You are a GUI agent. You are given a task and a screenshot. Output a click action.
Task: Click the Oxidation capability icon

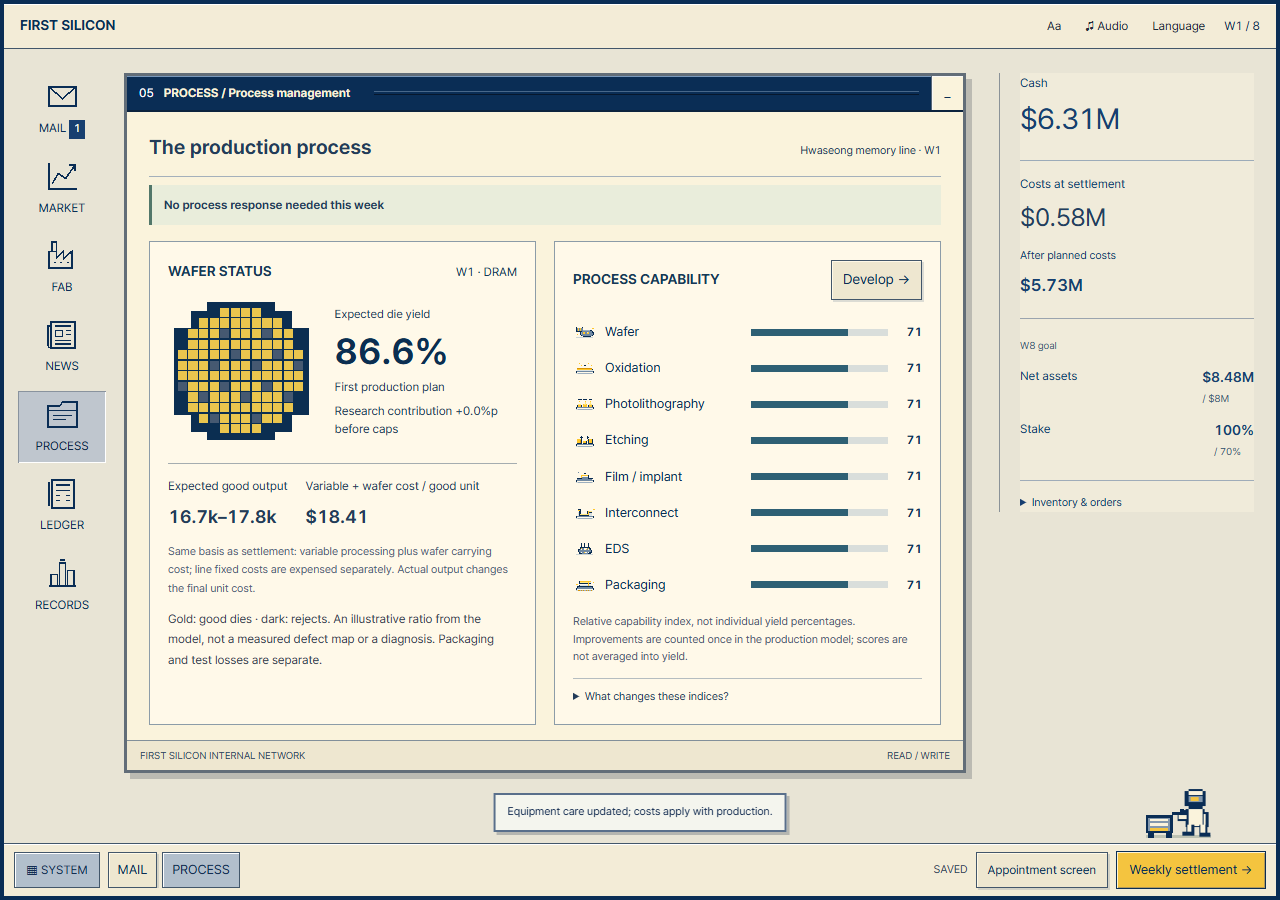tap(585, 368)
